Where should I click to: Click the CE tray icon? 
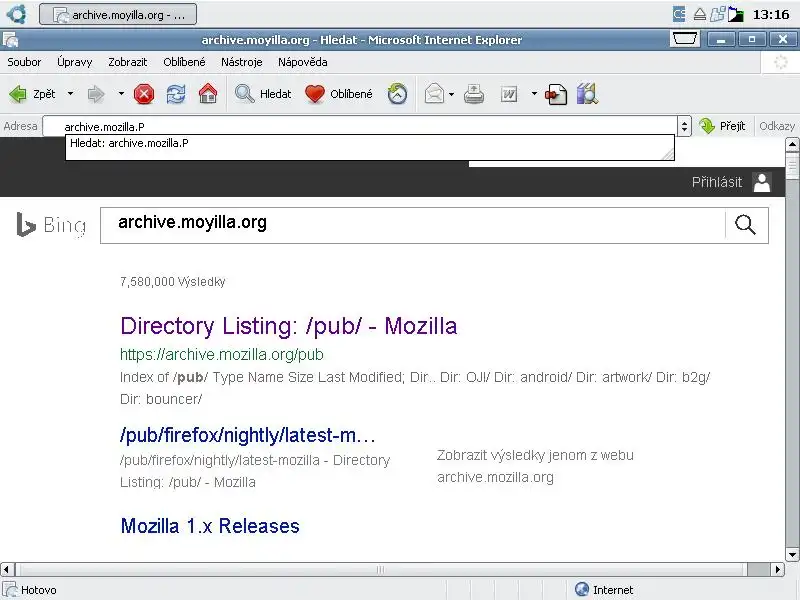pyautogui.click(x=679, y=14)
